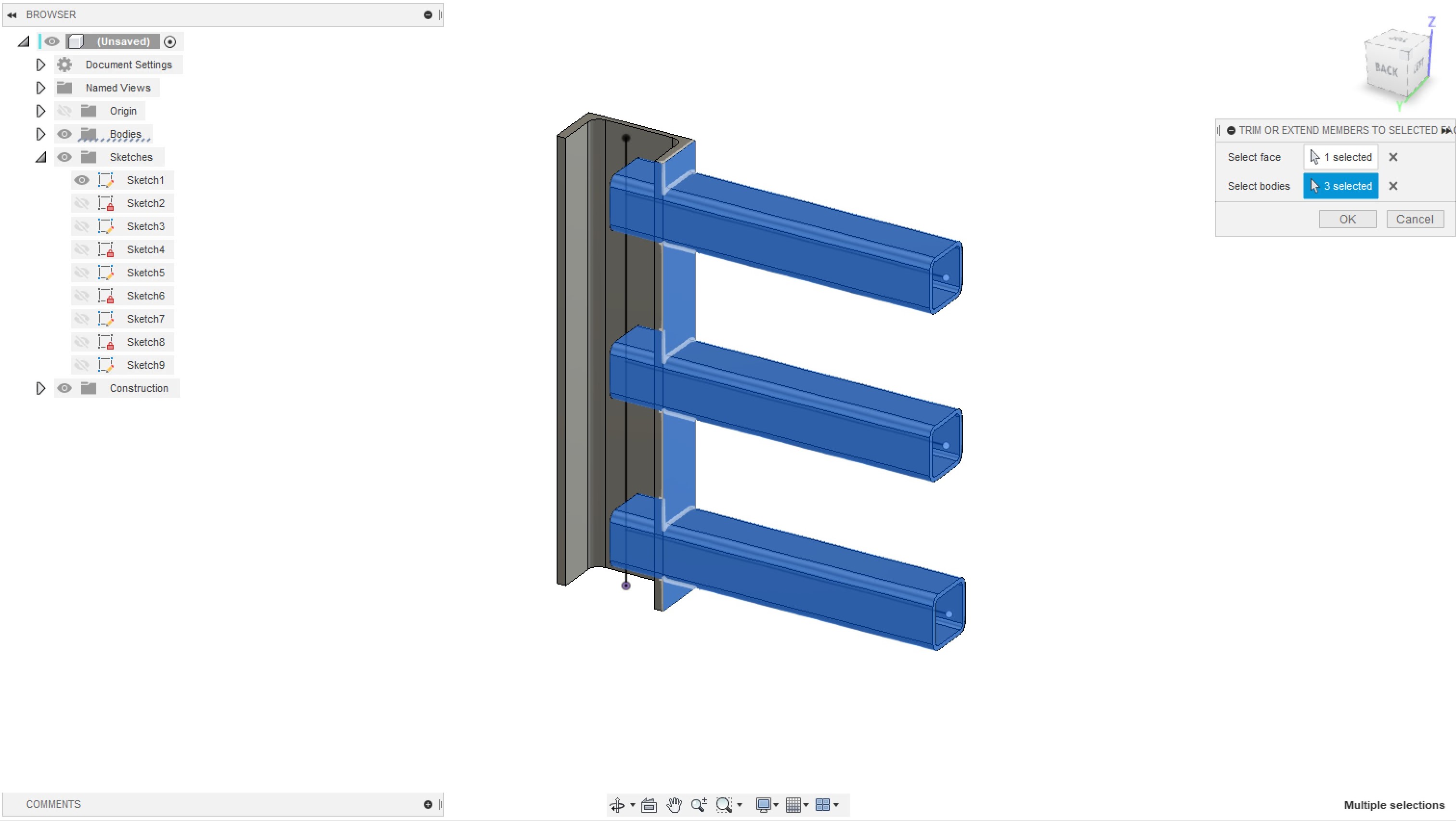Select Sketch5 in the browser tree
This screenshot has height=821, width=1456.
(x=145, y=273)
